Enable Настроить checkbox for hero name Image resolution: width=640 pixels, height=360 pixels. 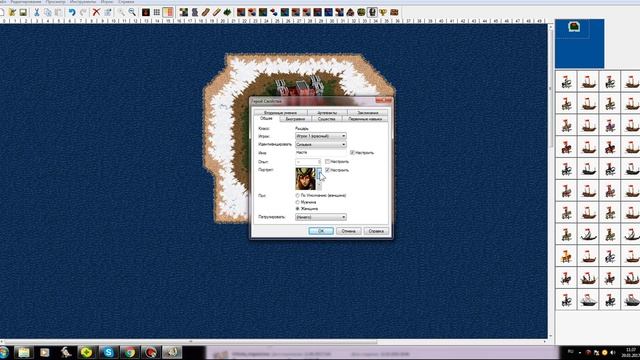[352, 153]
